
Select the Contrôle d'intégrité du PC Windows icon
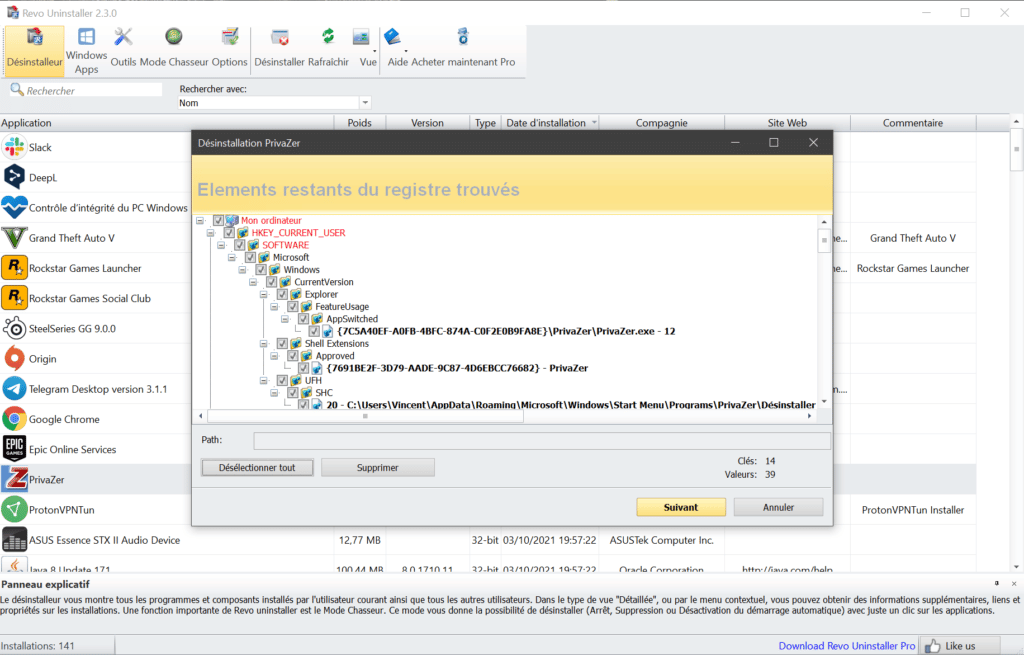pyautogui.click(x=14, y=208)
